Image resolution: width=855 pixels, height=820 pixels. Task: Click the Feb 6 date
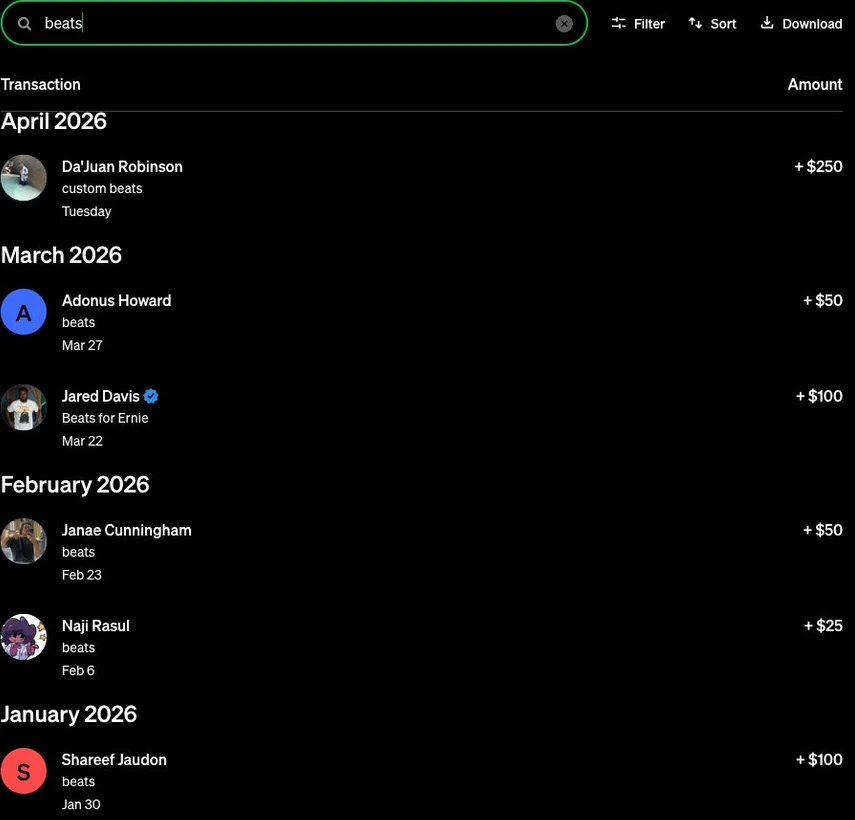[x=78, y=671]
